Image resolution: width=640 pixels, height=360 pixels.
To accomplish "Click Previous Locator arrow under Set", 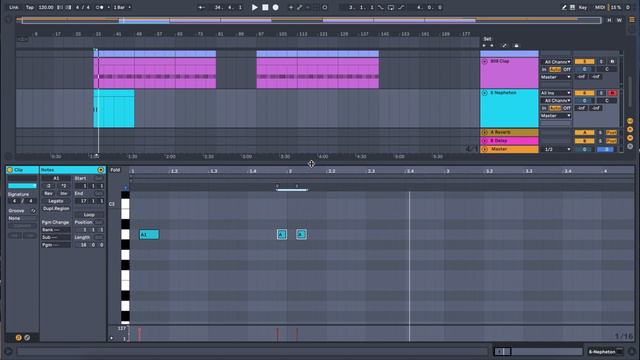I will pyautogui.click(x=484, y=46).
